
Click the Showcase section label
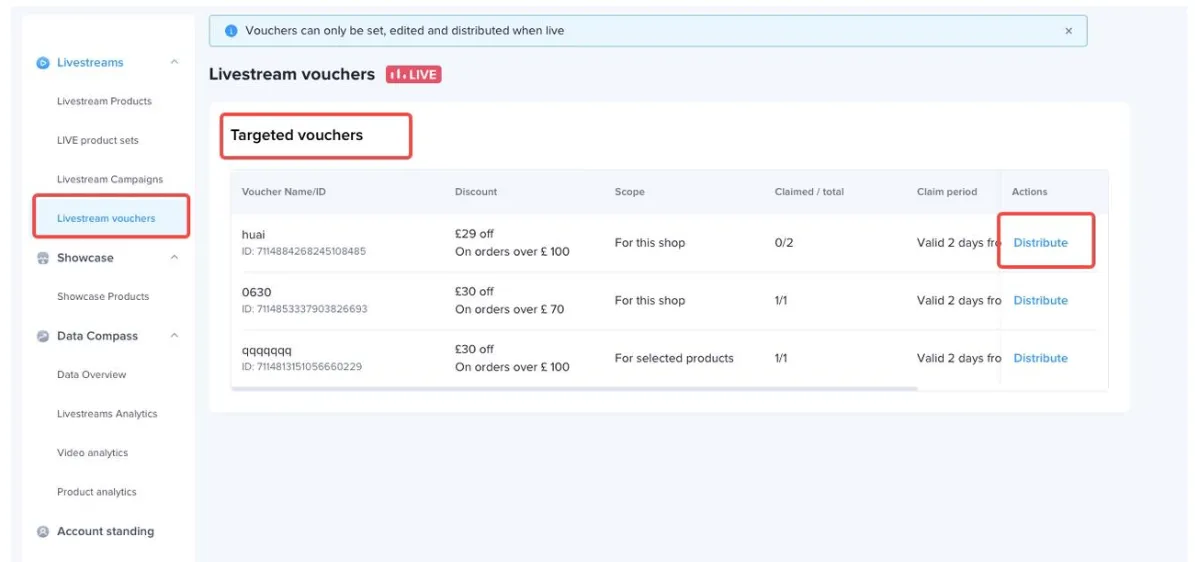click(85, 258)
